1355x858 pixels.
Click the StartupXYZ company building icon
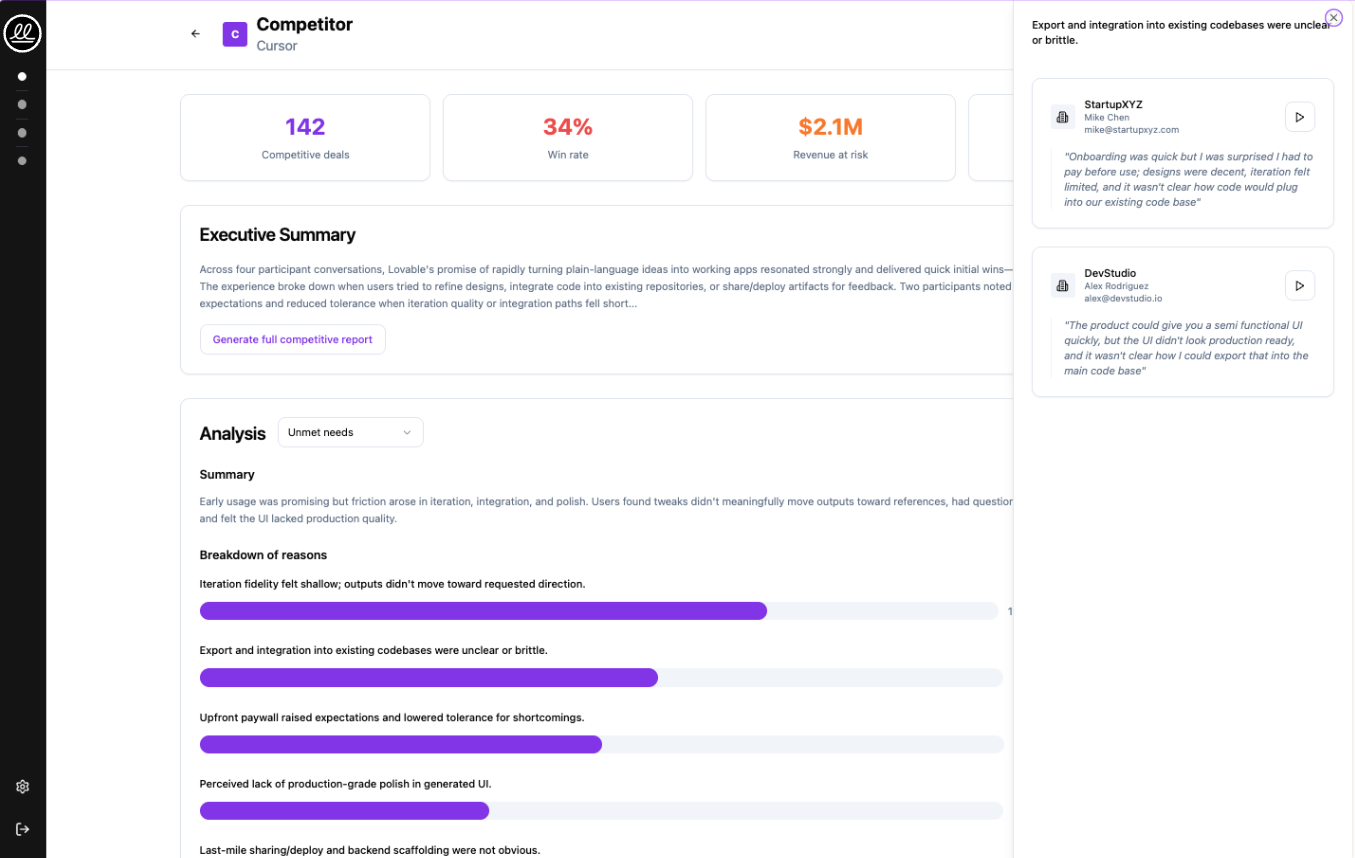pos(1062,116)
